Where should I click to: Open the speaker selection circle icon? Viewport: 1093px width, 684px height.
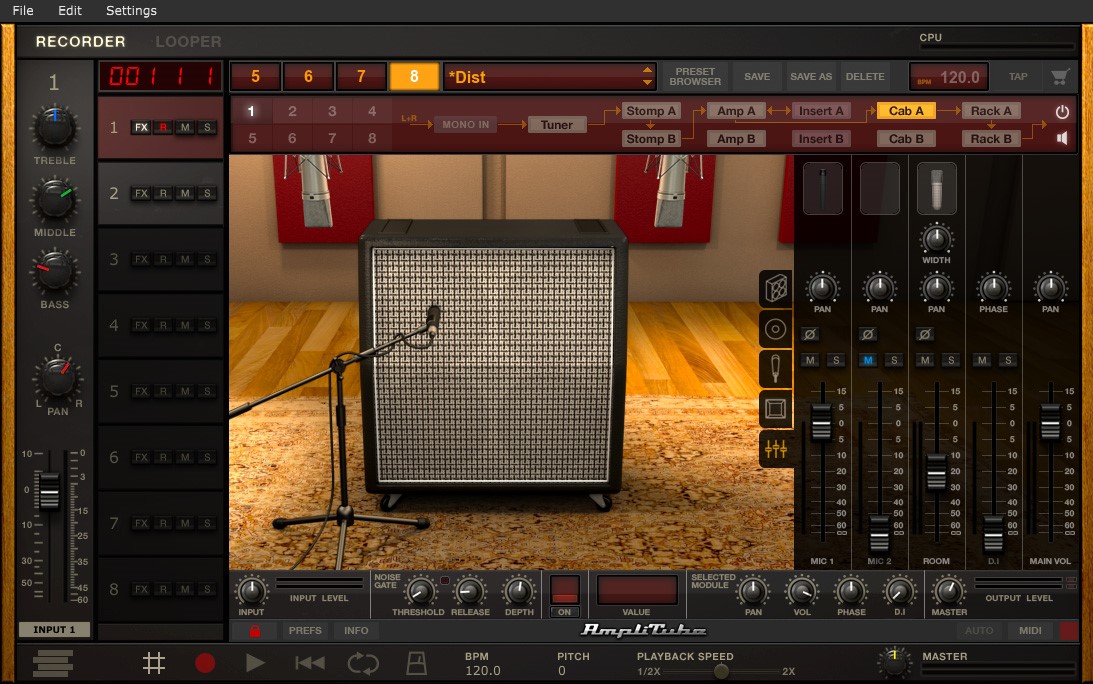tap(775, 329)
